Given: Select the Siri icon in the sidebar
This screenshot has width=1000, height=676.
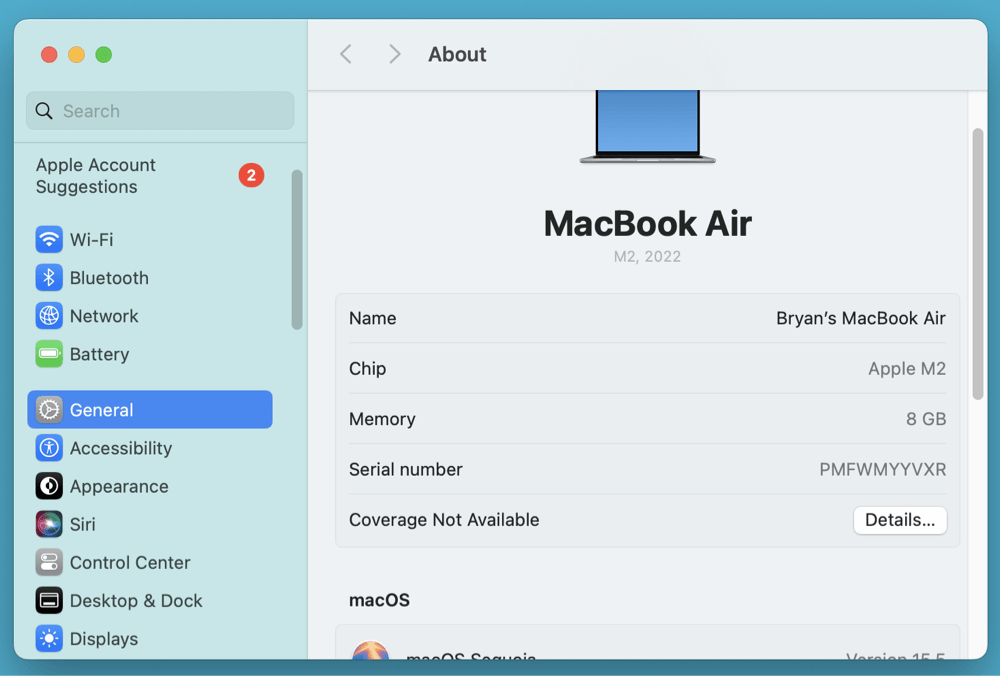Looking at the screenshot, I should (48, 523).
